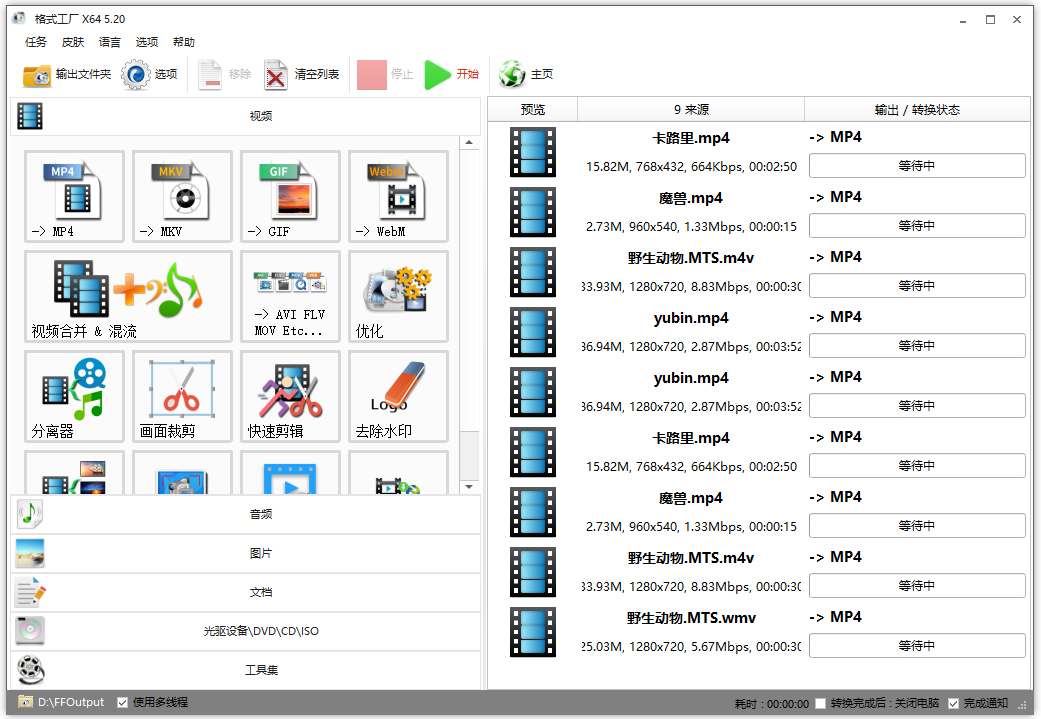This screenshot has width=1041, height=719.
Task: Open the 语言 menu
Action: click(109, 42)
